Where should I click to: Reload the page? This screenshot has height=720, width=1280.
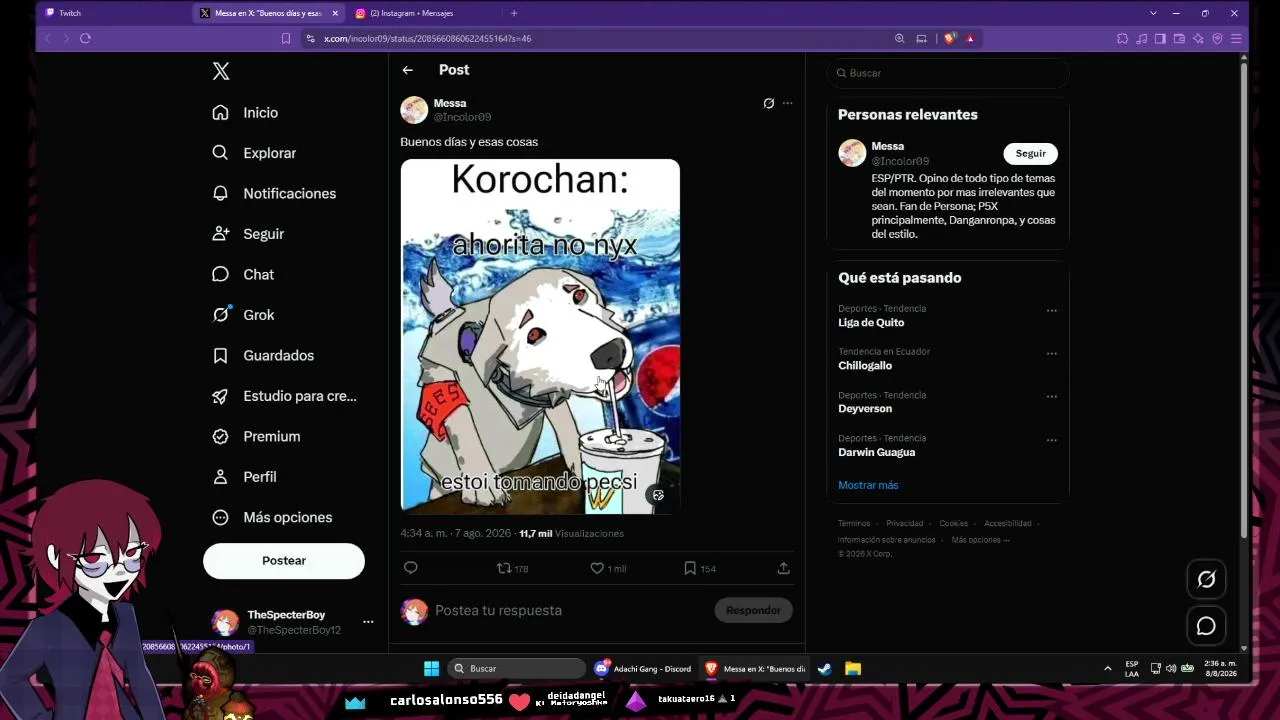pyautogui.click(x=85, y=38)
